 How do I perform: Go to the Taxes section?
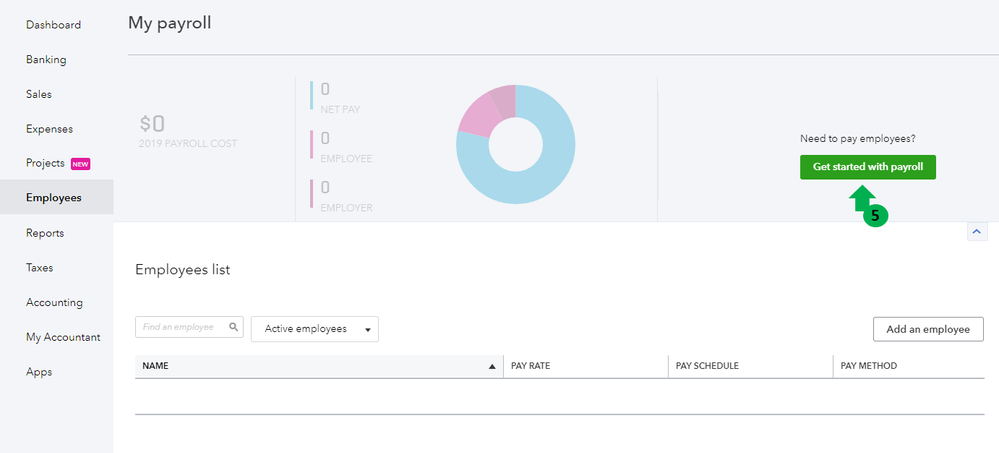(x=40, y=268)
